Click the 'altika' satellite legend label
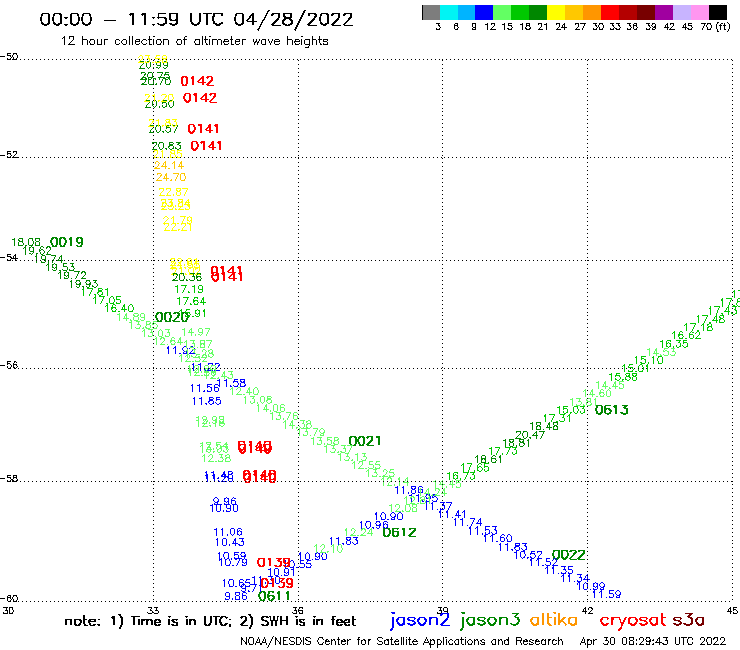Viewport: 740px width, 650px height. click(554, 619)
